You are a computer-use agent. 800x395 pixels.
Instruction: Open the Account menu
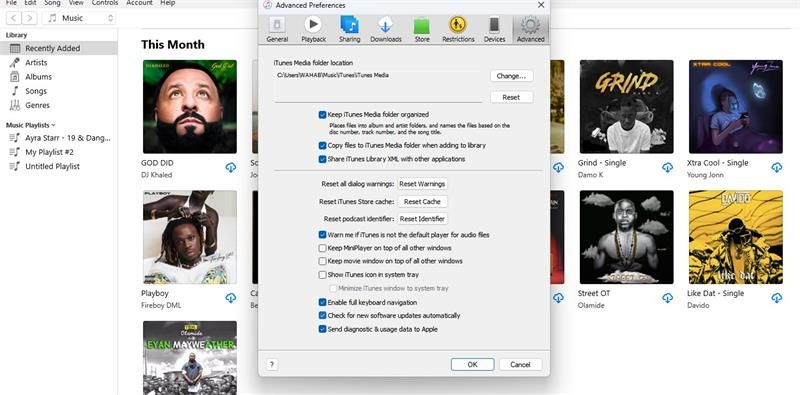[139, 3]
